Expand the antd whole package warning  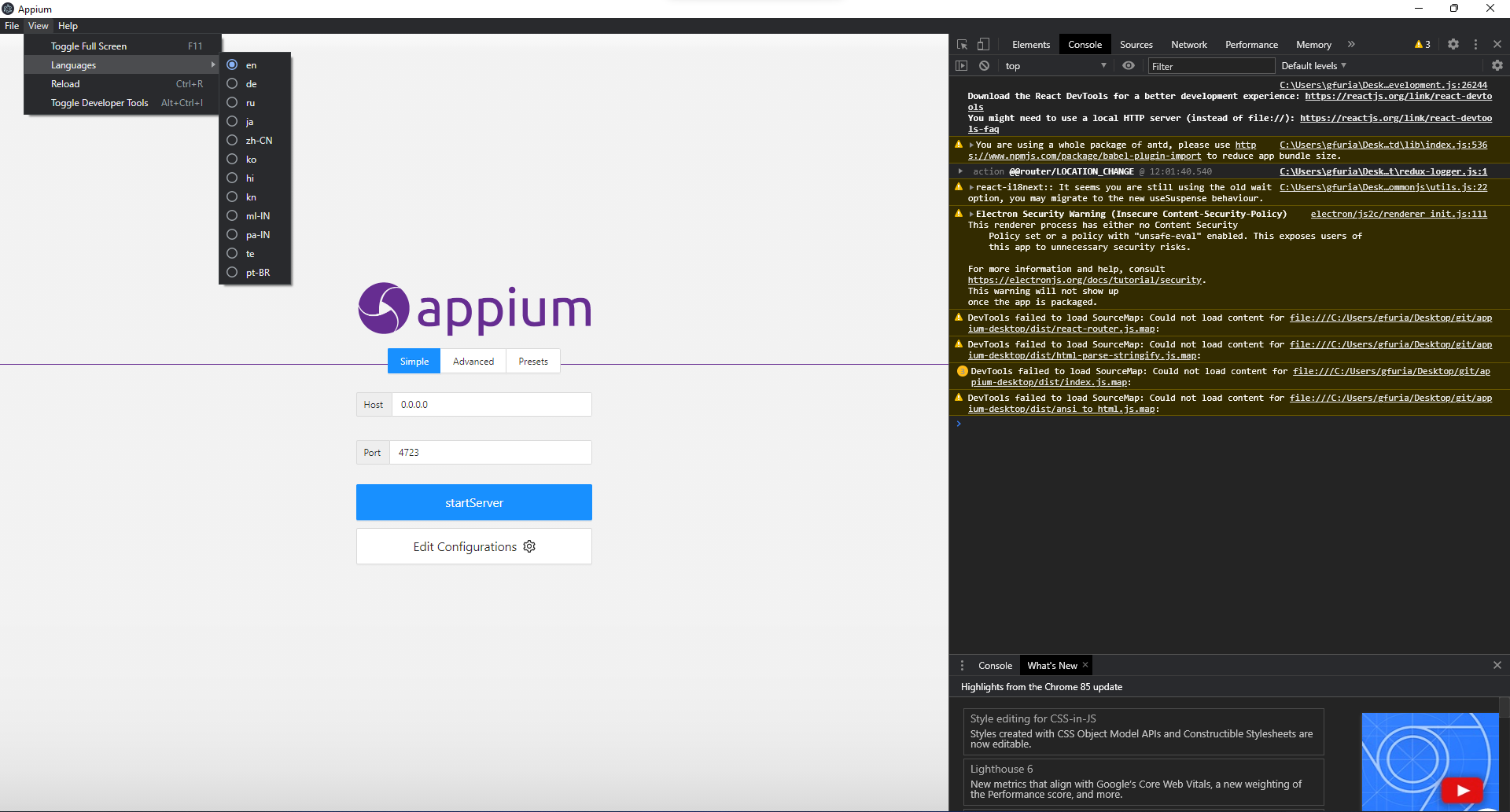click(971, 145)
